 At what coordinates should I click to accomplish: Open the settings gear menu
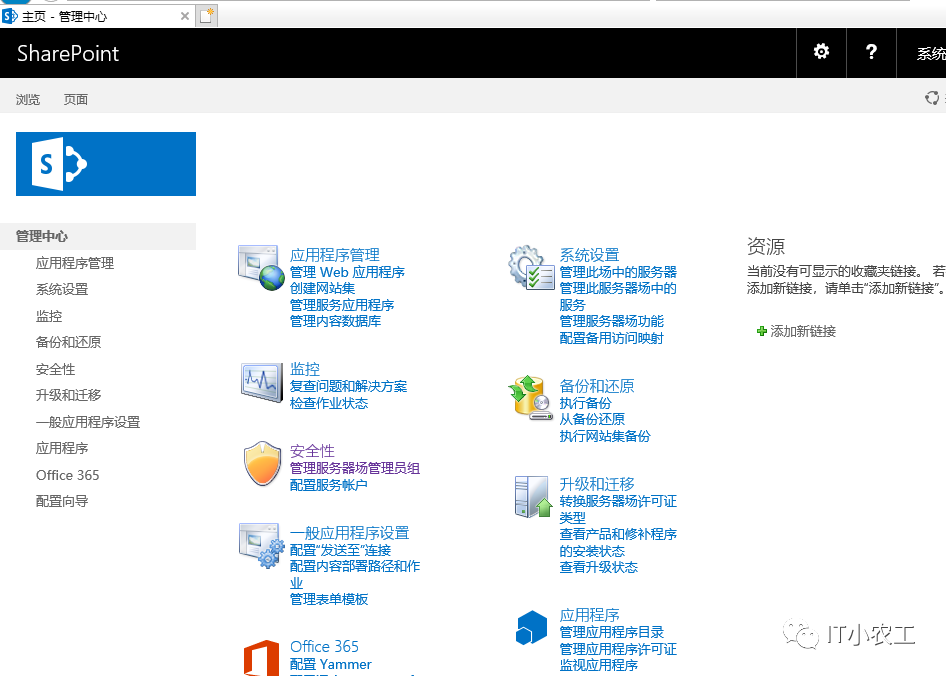(820, 52)
